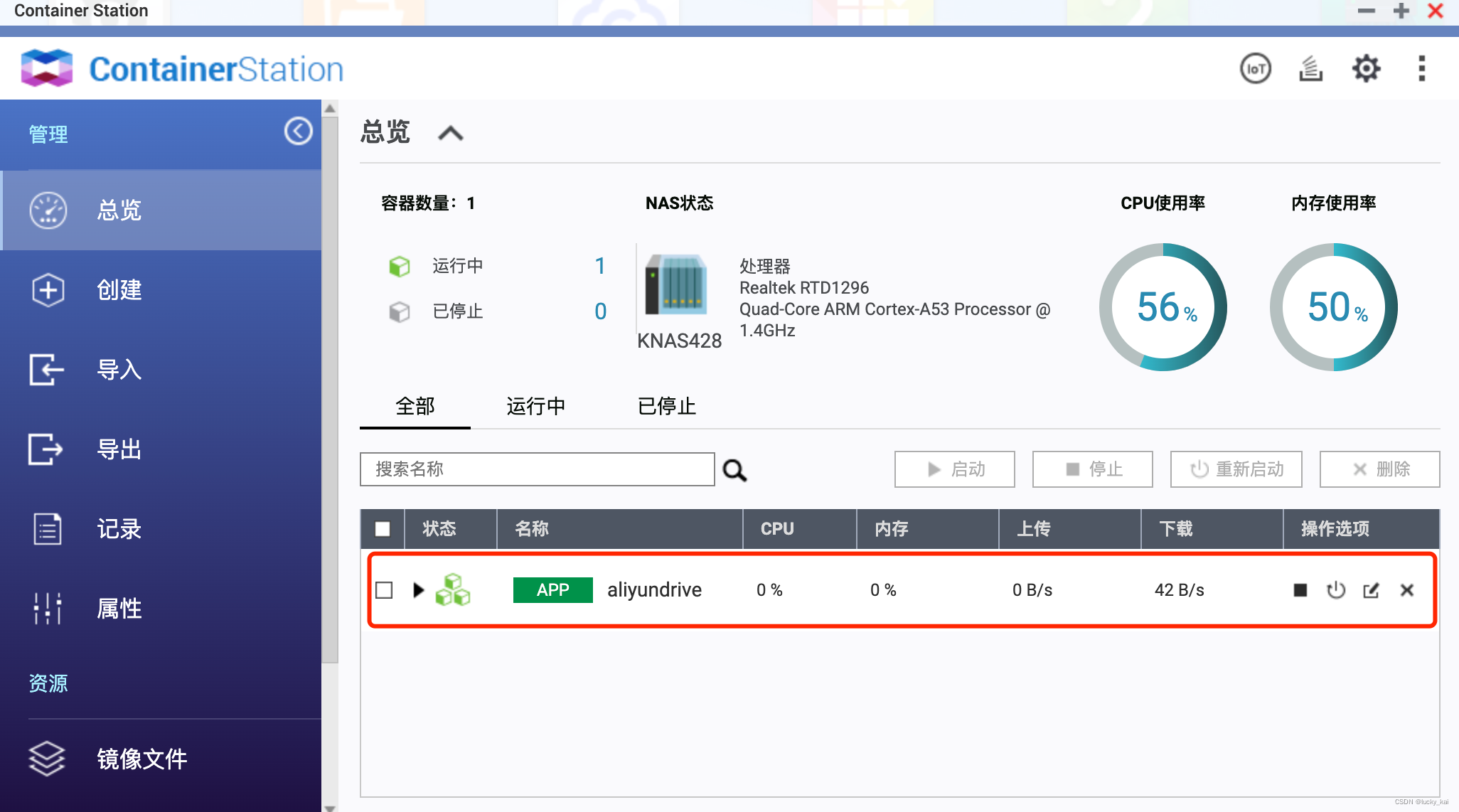This screenshot has width=1459, height=812.
Task: Open settings gear icon
Action: click(x=1366, y=69)
